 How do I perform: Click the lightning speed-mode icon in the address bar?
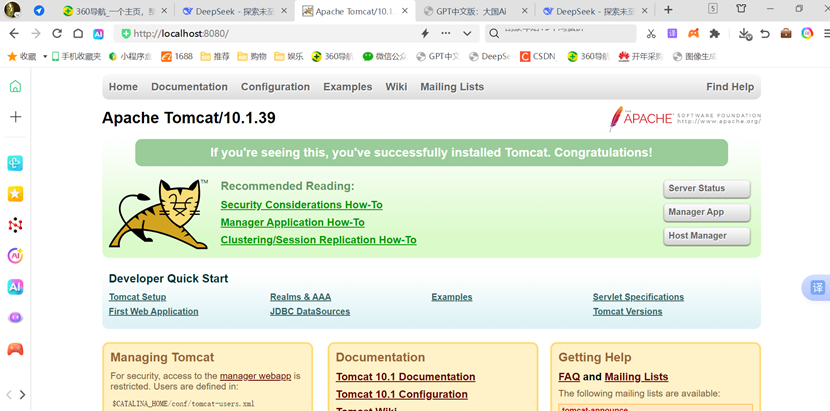[425, 33]
